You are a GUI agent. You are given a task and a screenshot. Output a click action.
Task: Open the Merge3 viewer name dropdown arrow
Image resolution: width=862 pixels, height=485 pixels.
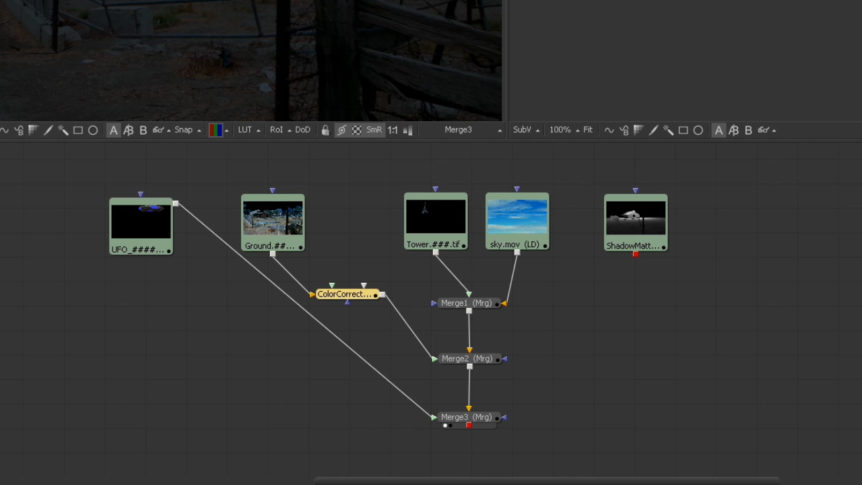(500, 131)
